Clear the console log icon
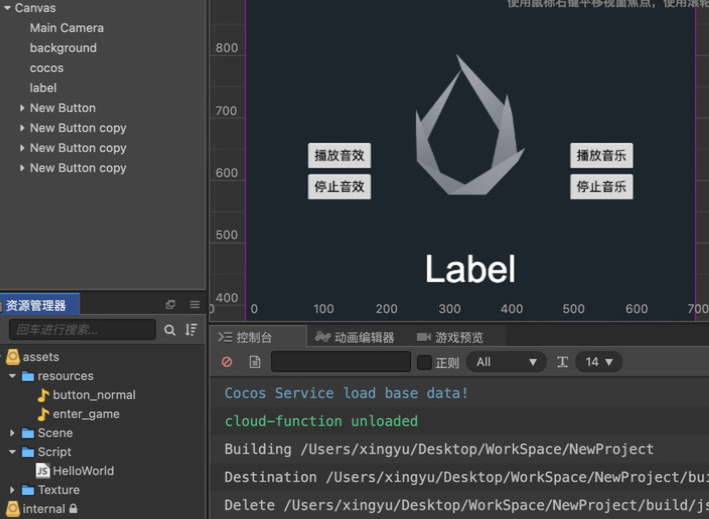The height and width of the screenshot is (519, 709). click(227, 362)
